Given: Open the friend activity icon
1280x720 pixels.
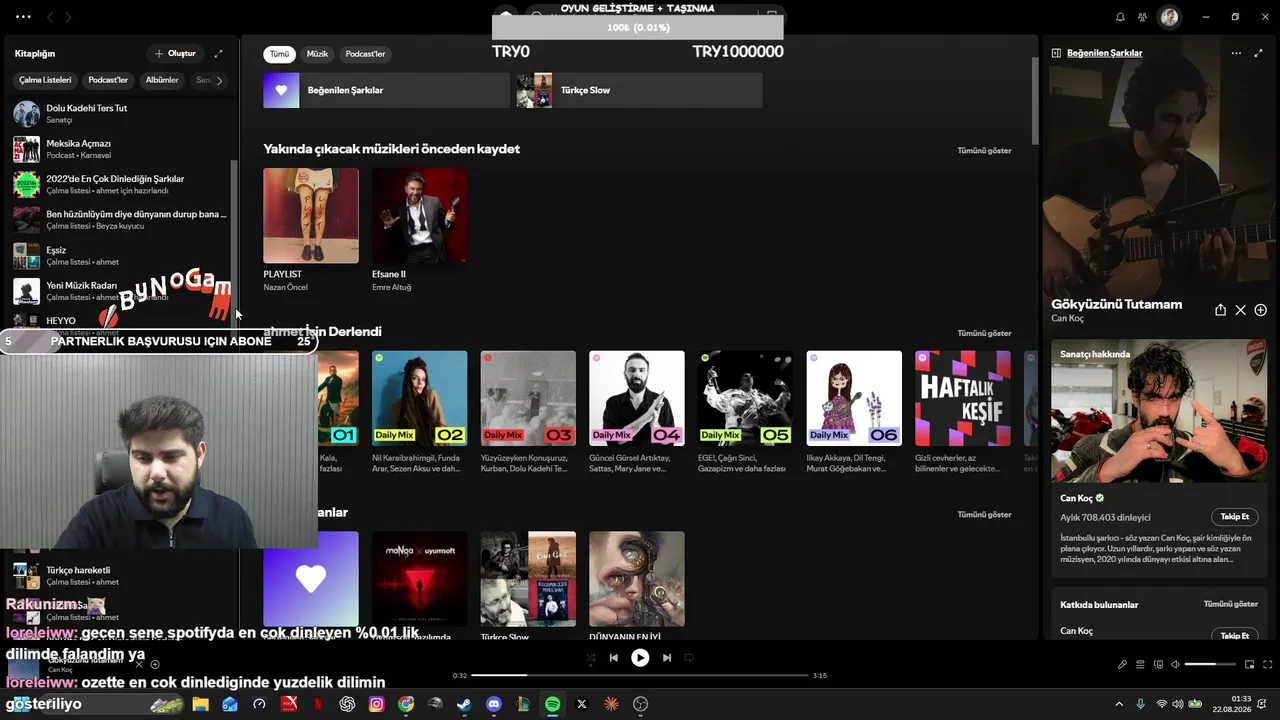Looking at the screenshot, I should pyautogui.click(x=1142, y=17).
